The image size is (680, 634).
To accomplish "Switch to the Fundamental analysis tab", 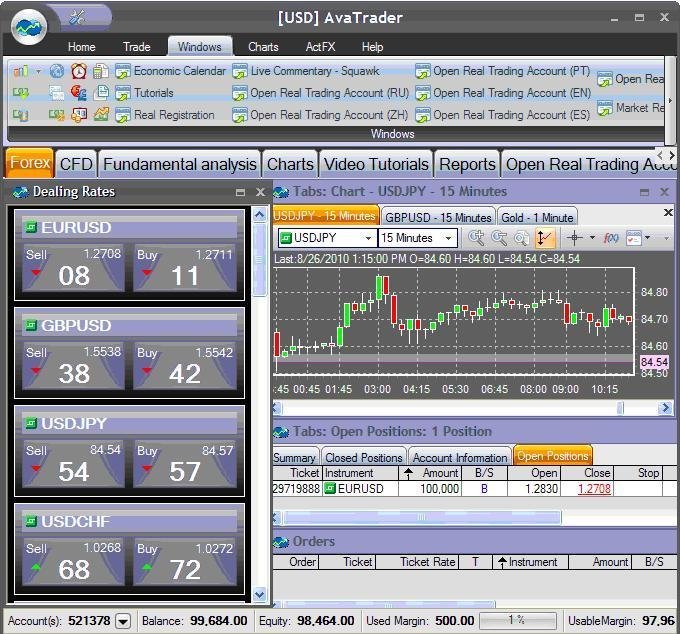I will (x=180, y=164).
